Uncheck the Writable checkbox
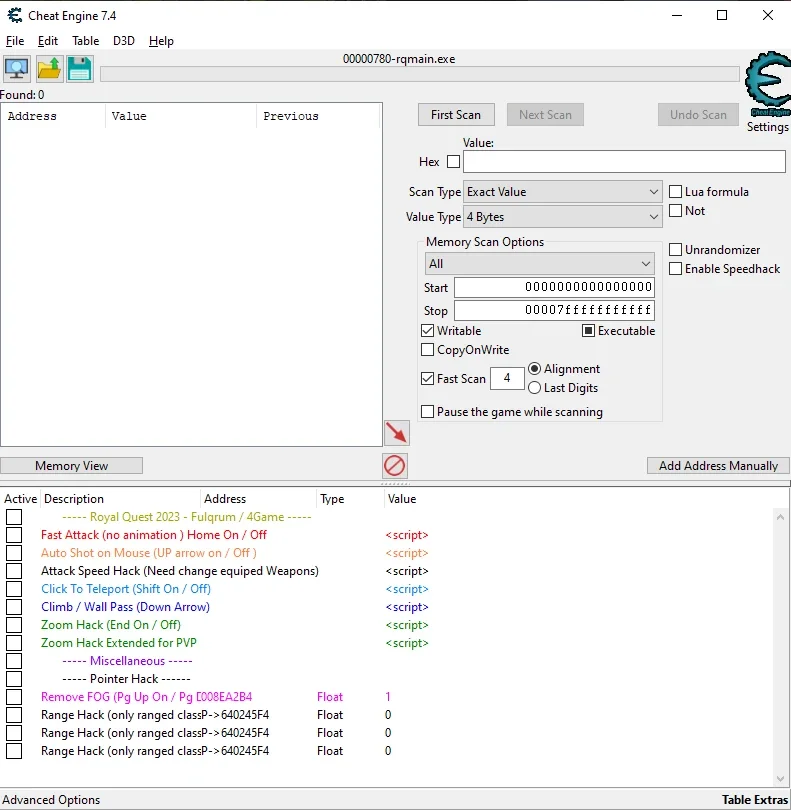 coord(427,331)
